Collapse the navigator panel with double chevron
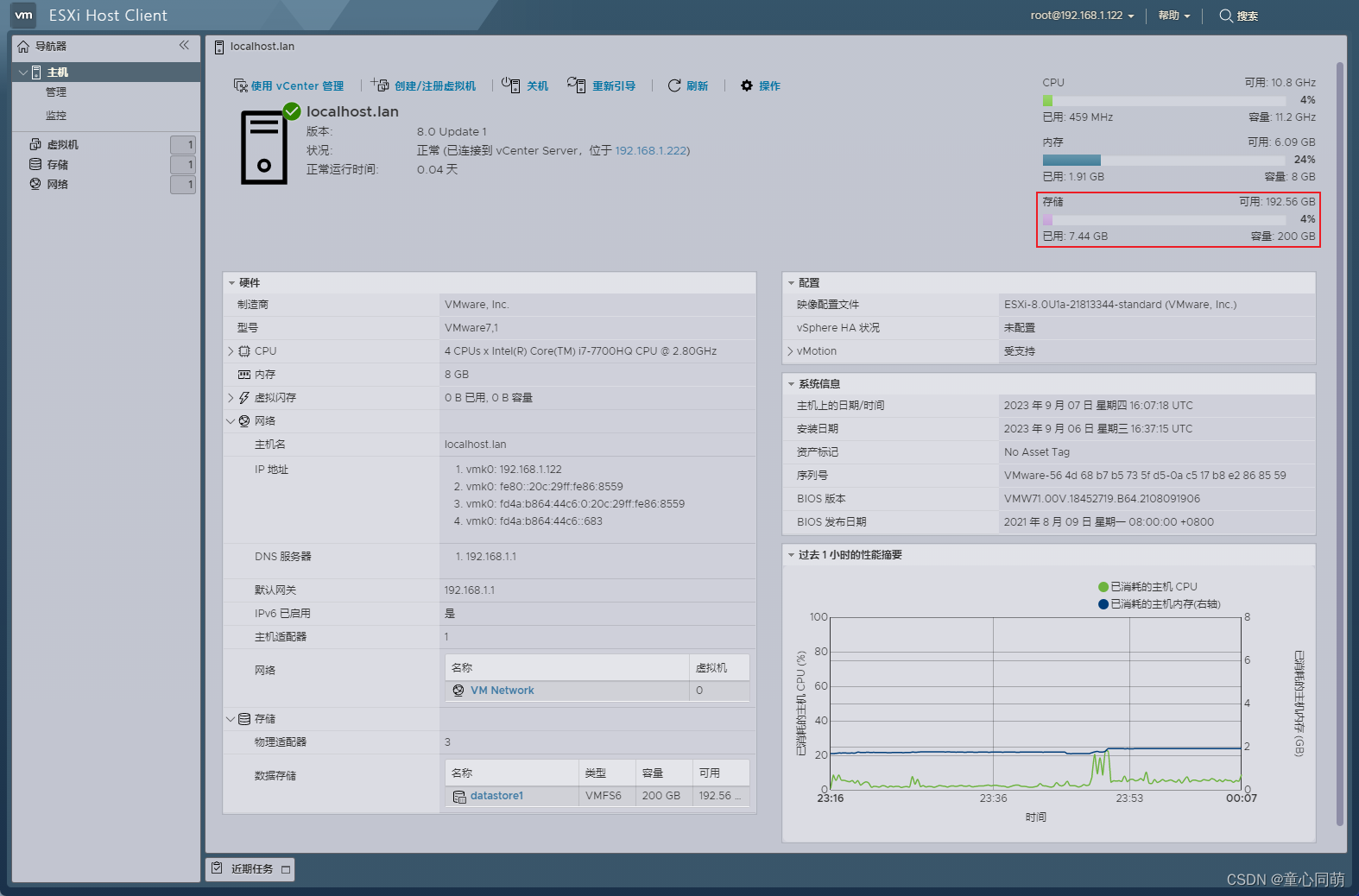 (184, 45)
